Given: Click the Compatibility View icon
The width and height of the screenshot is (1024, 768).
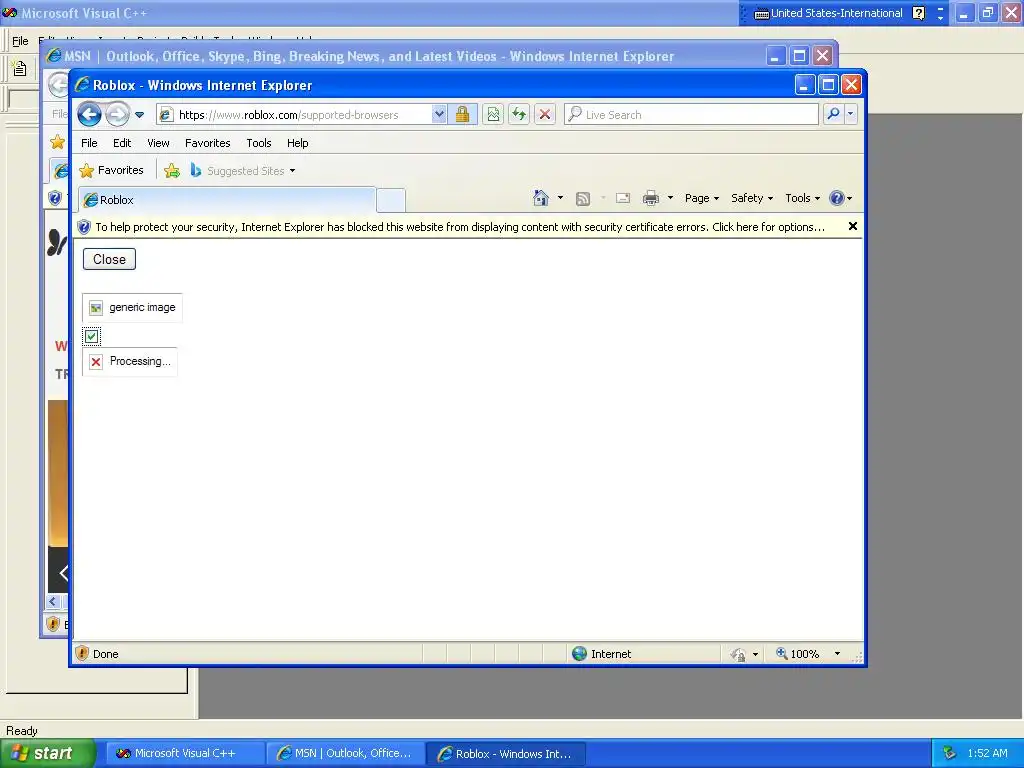Looking at the screenshot, I should point(494,115).
